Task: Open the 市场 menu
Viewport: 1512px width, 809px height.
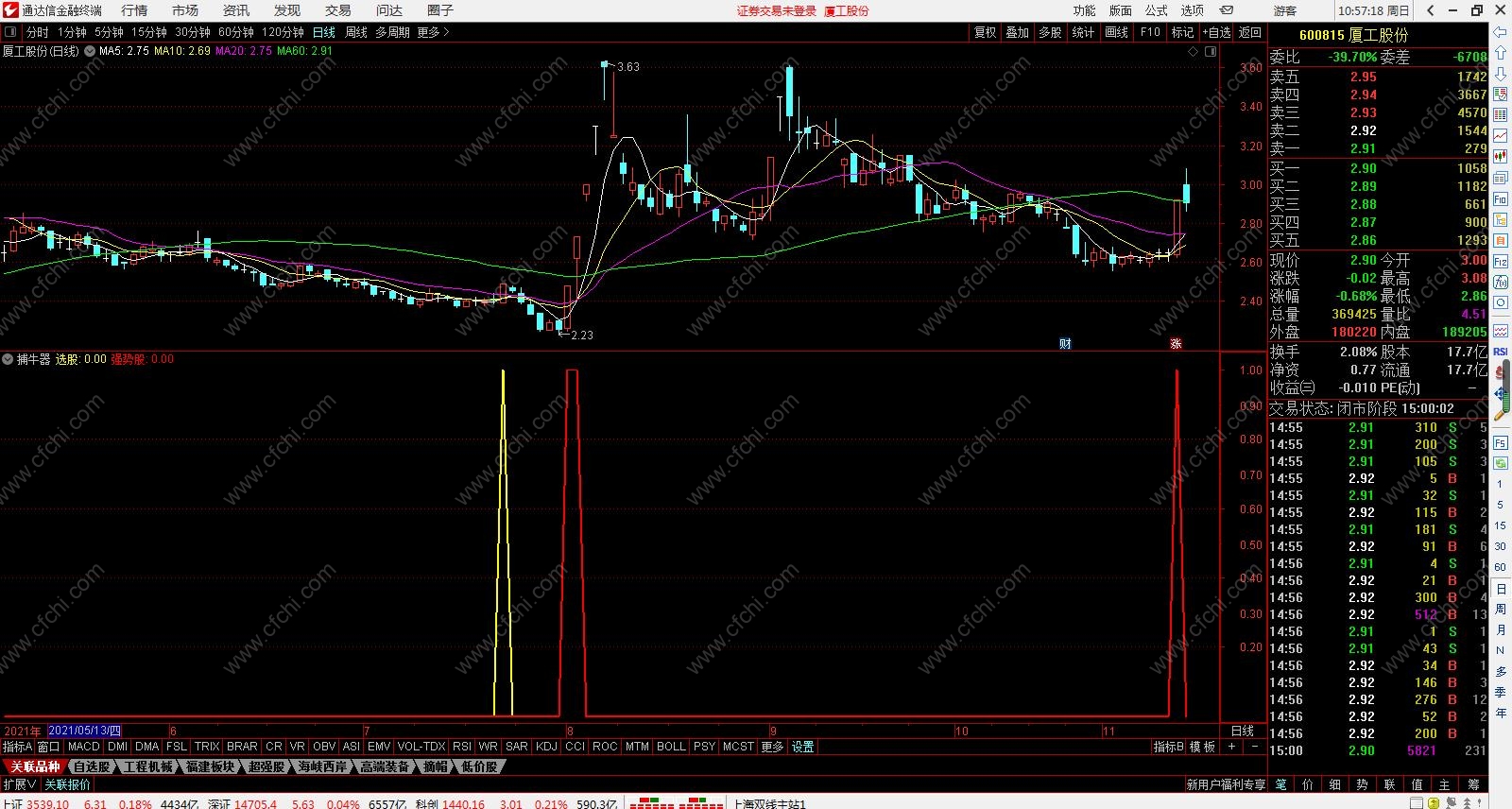Action: [185, 10]
